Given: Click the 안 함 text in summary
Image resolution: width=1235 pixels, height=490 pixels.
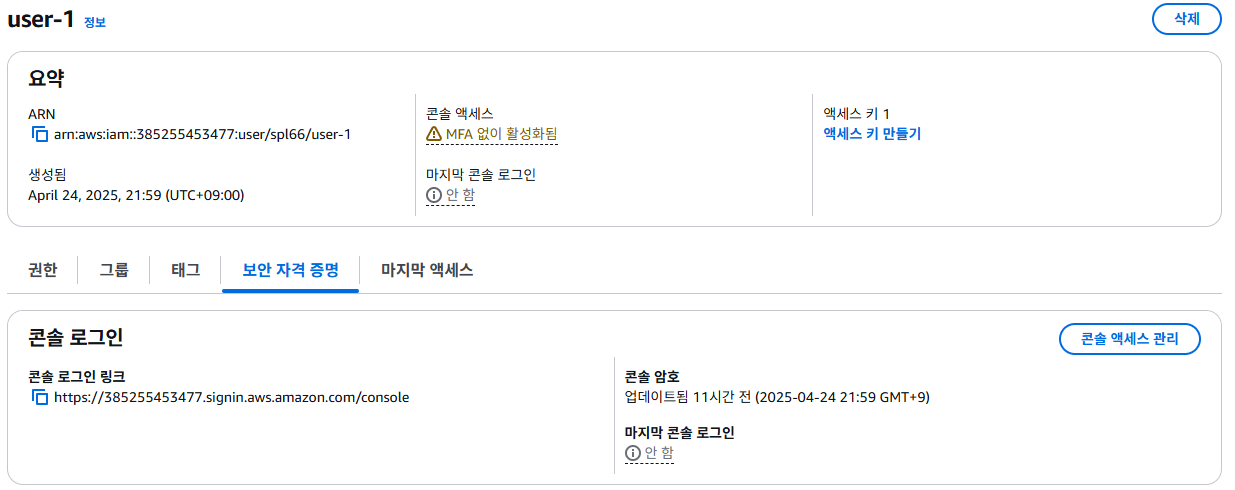Looking at the screenshot, I should point(461,195).
